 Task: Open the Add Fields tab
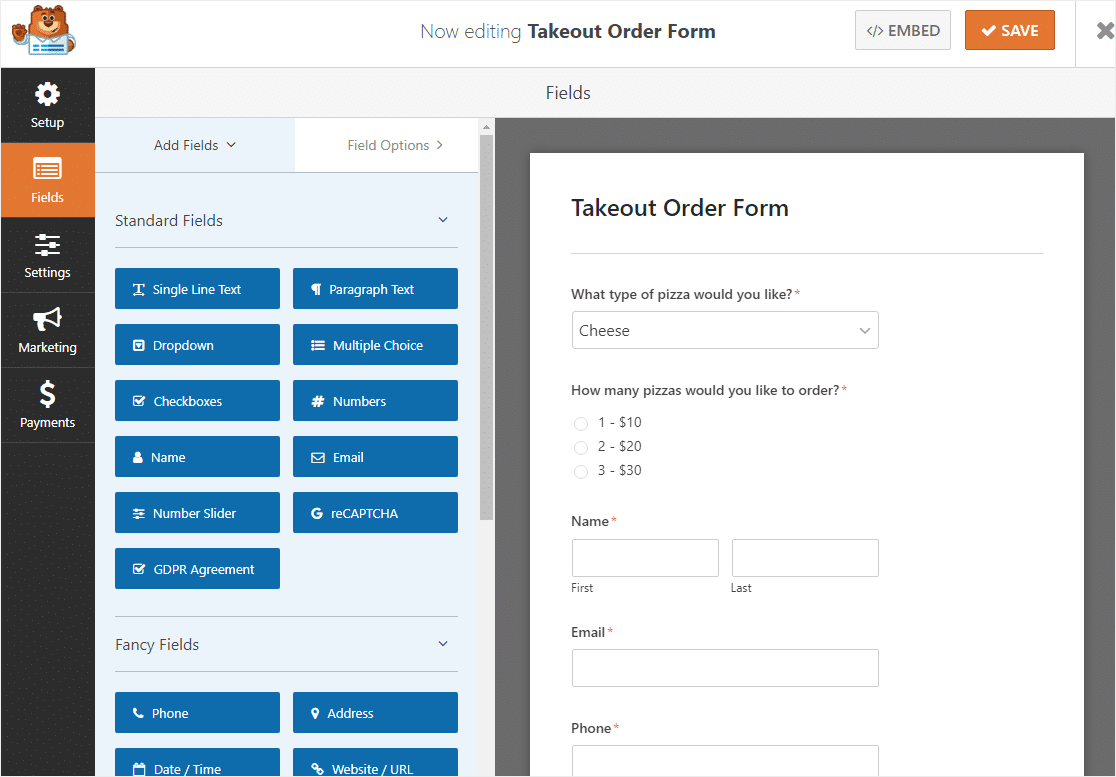(x=194, y=144)
